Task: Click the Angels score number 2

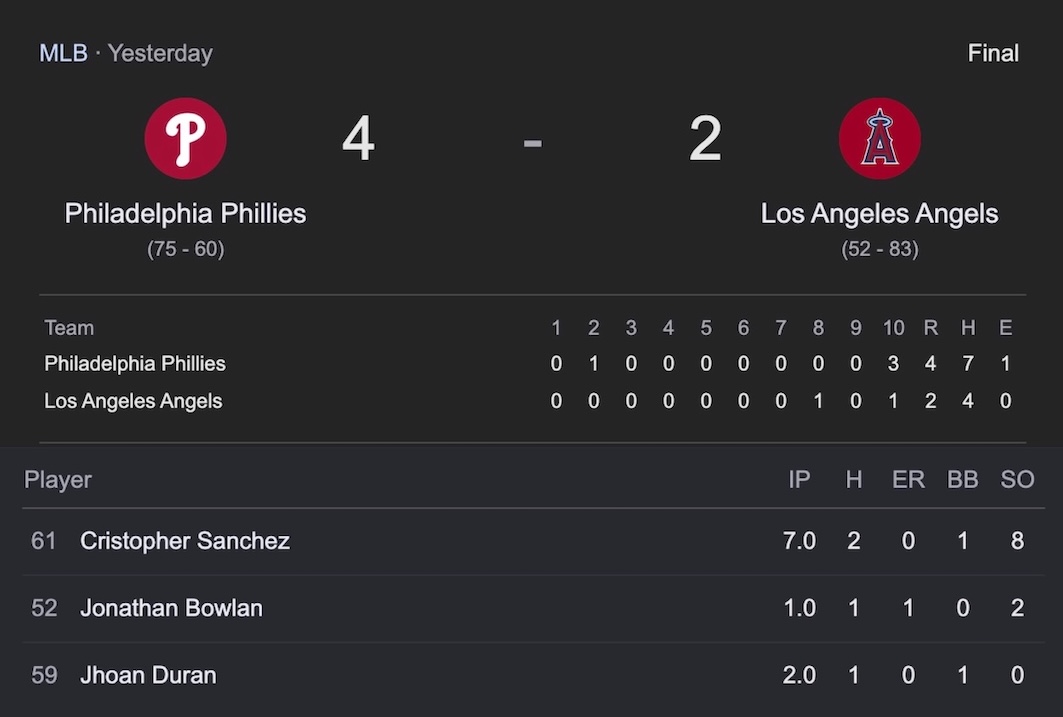Action: [x=705, y=138]
